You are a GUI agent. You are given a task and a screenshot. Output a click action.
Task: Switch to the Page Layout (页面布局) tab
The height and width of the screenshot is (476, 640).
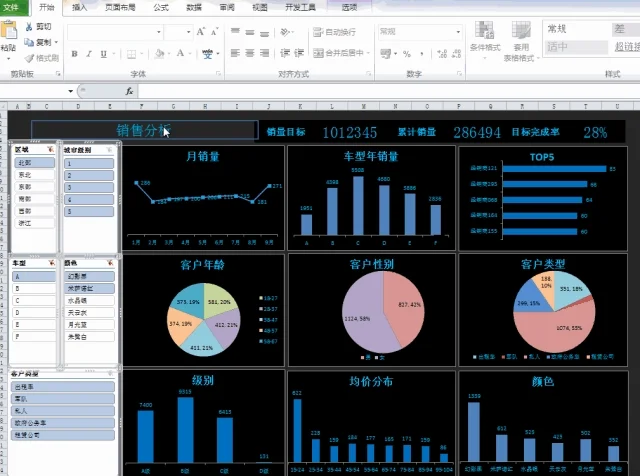click(x=120, y=7)
